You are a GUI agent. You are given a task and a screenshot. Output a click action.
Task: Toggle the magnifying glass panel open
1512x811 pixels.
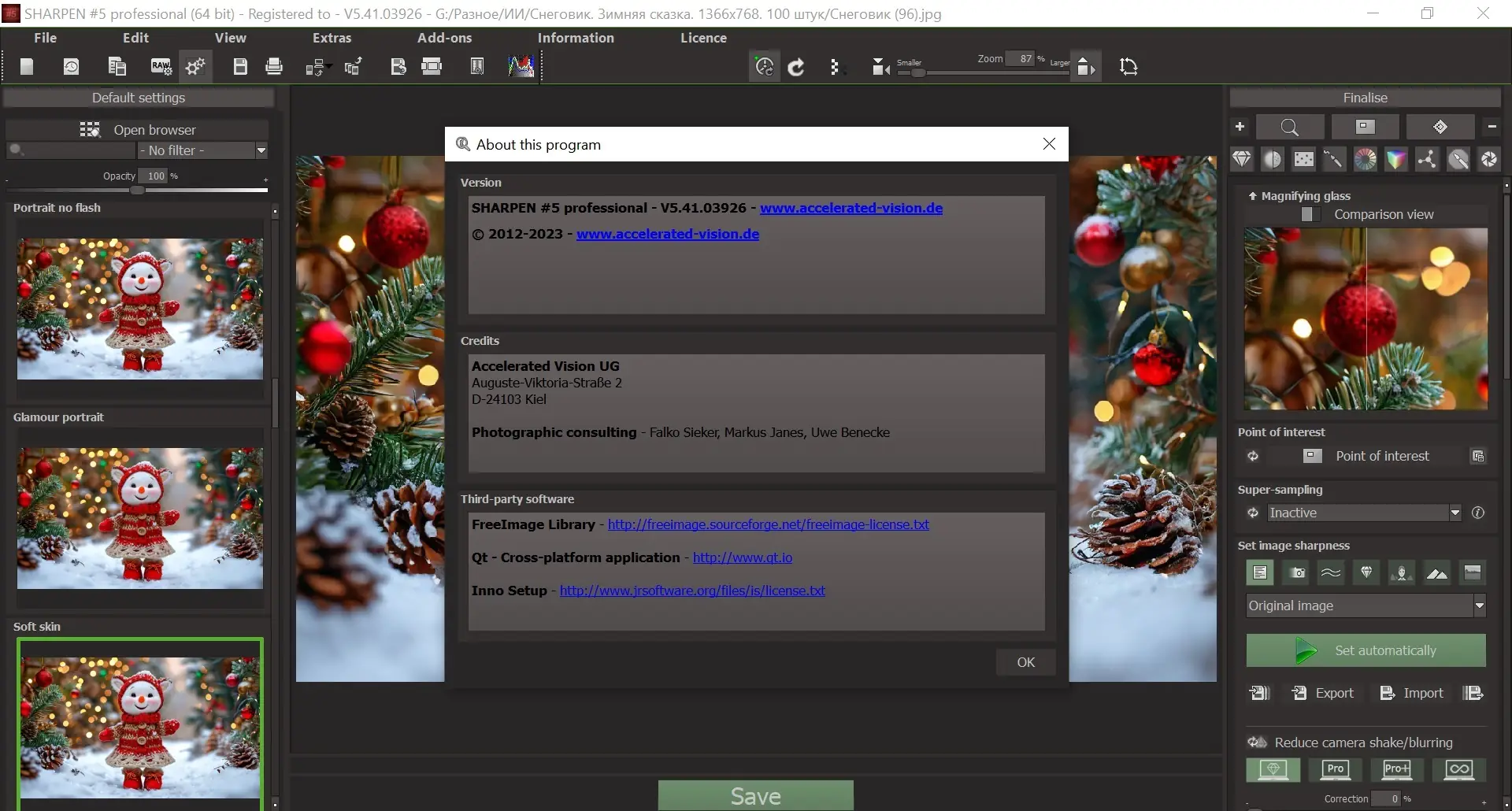point(1253,196)
